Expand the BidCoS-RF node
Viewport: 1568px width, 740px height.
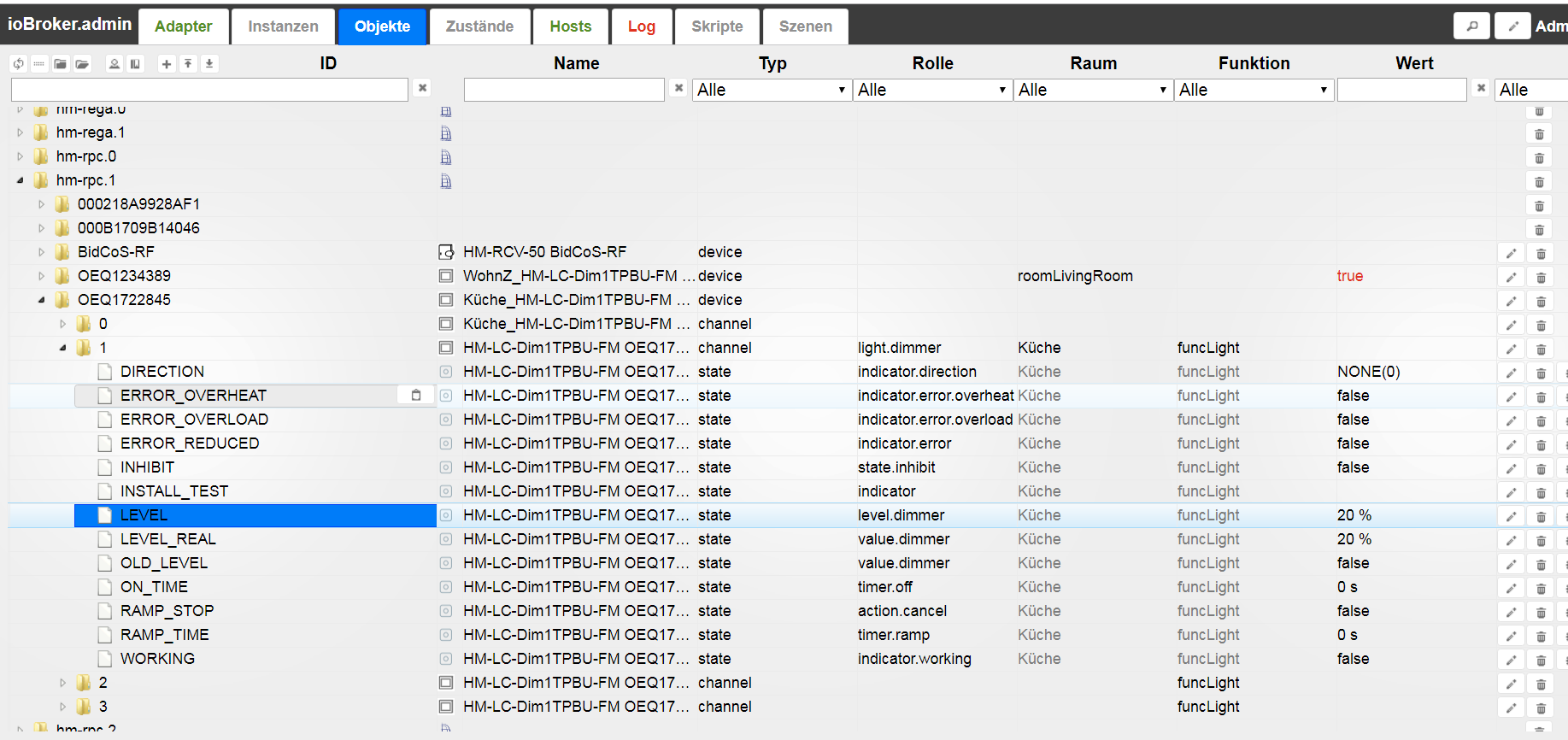pos(41,252)
